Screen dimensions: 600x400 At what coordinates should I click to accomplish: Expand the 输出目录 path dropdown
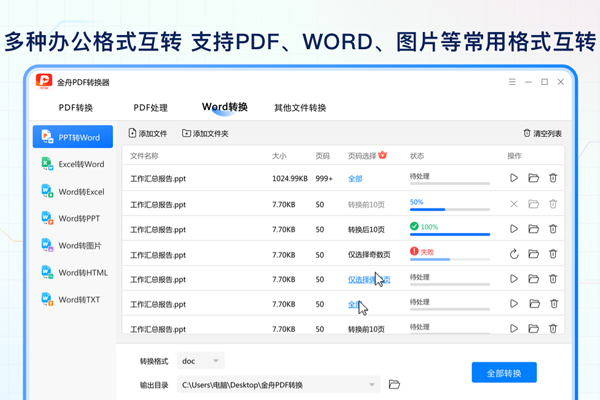(373, 384)
